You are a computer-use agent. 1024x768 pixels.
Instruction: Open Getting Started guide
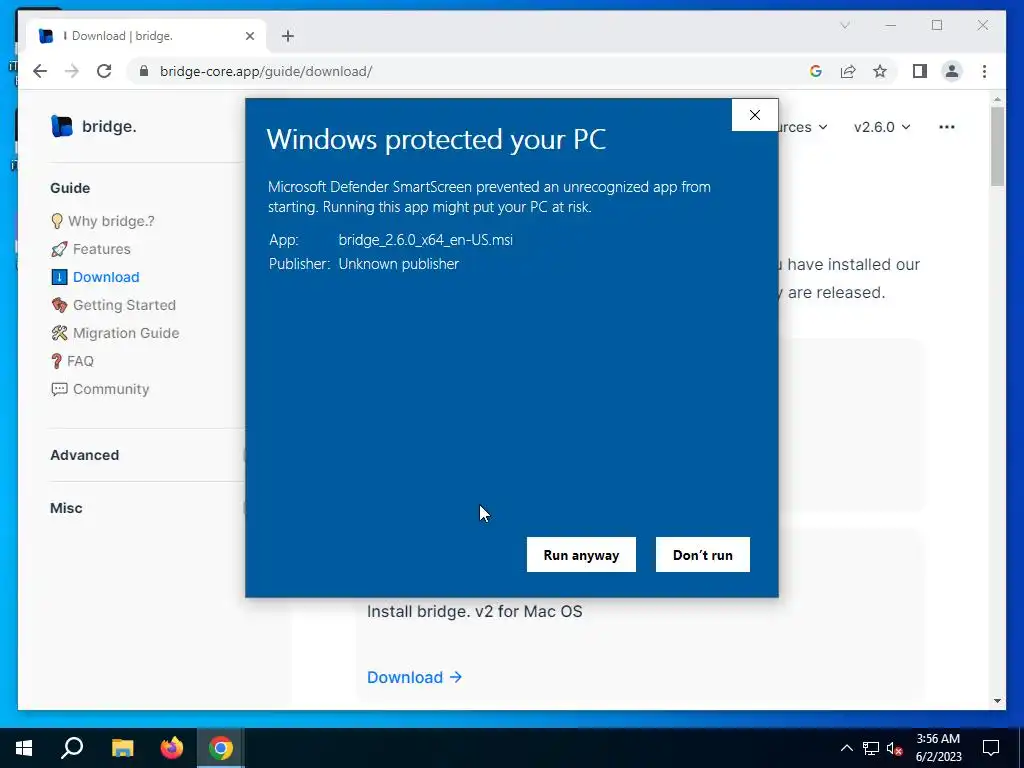pos(114,305)
